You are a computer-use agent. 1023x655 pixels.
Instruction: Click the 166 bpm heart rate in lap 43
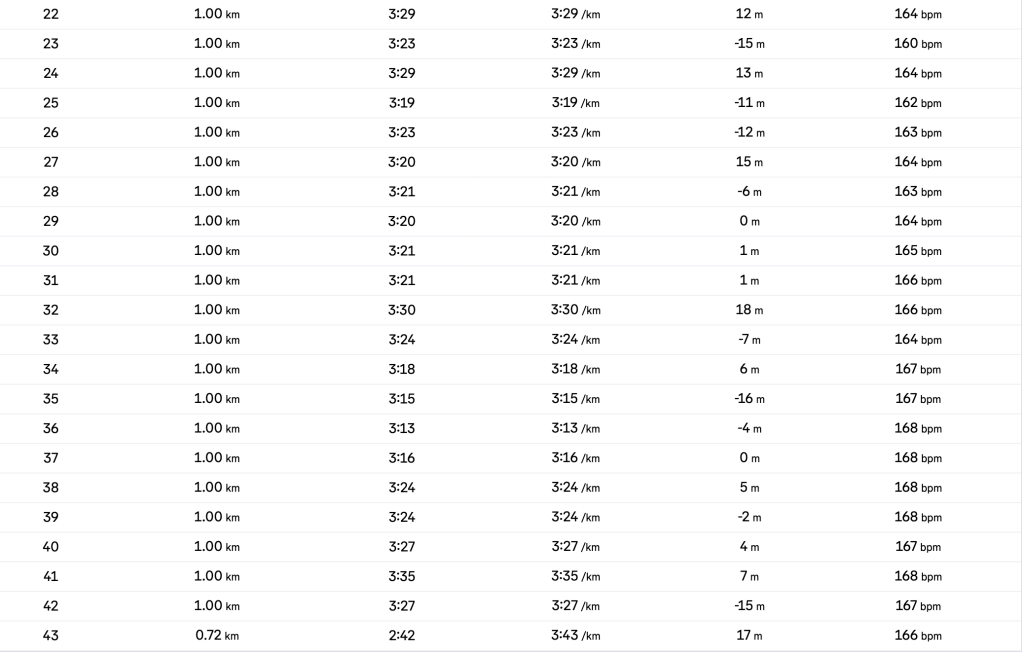click(x=917, y=636)
